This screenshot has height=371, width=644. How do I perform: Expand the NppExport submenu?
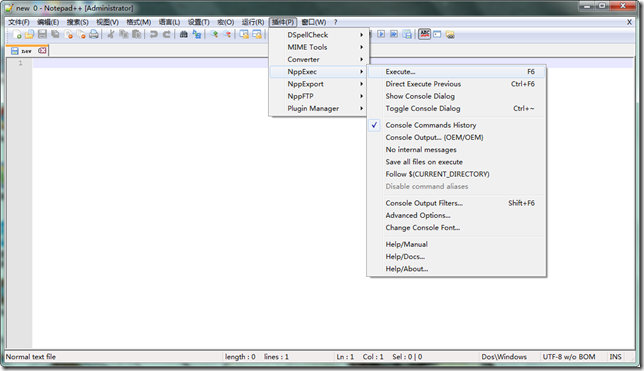click(x=318, y=84)
